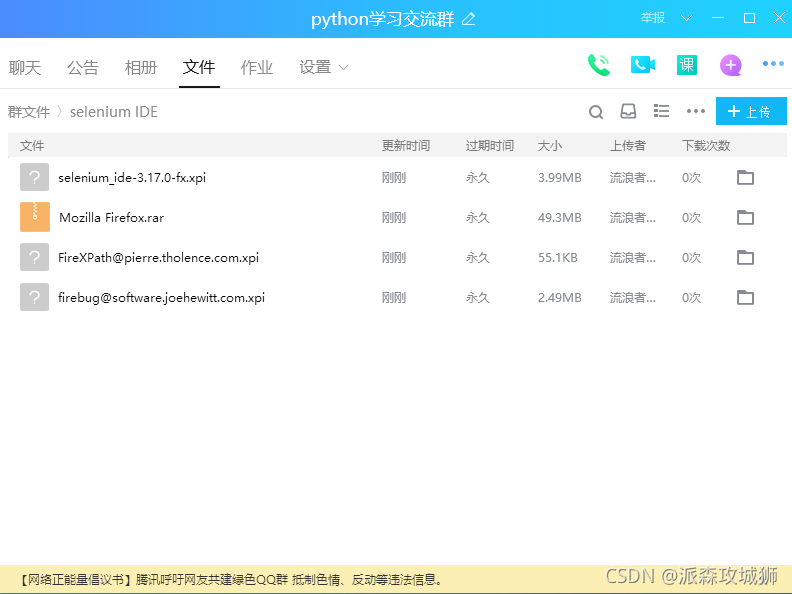Open the blue more options dots
Screen dimensions: 792x594
pyautogui.click(x=773, y=64)
